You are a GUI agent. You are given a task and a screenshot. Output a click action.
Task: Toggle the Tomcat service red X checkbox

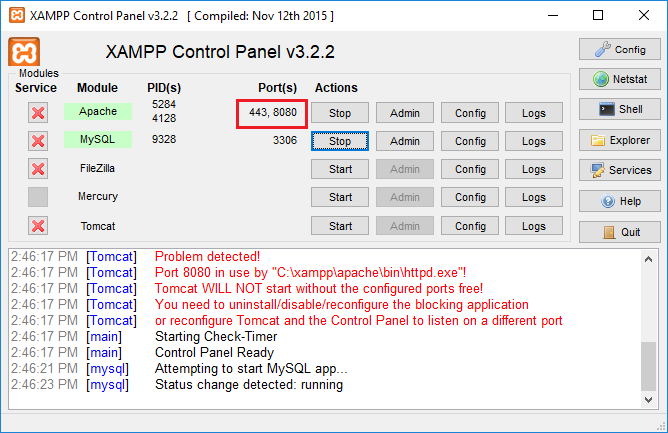[38, 226]
